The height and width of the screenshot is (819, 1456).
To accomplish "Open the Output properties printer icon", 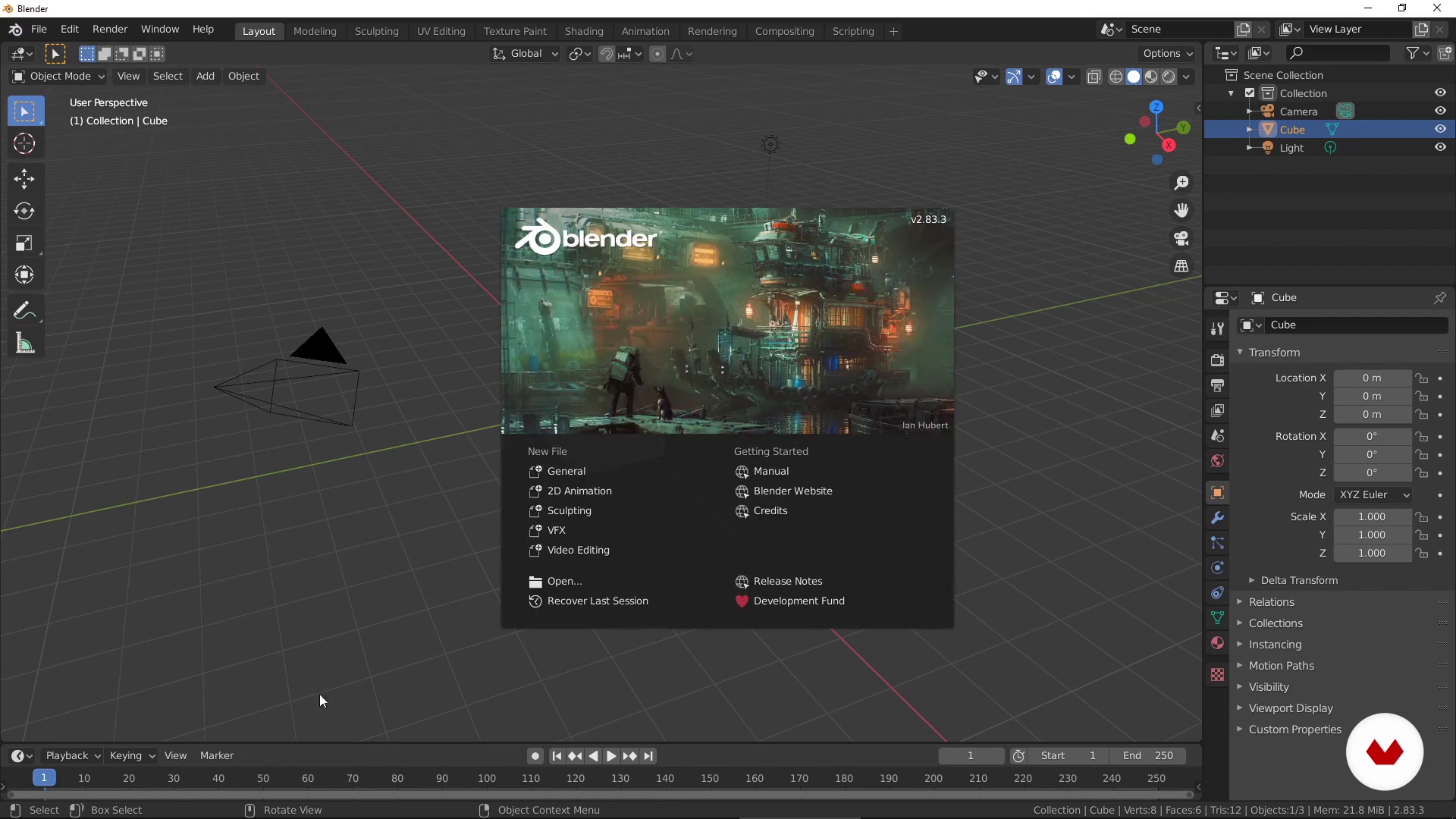I will (1217, 385).
